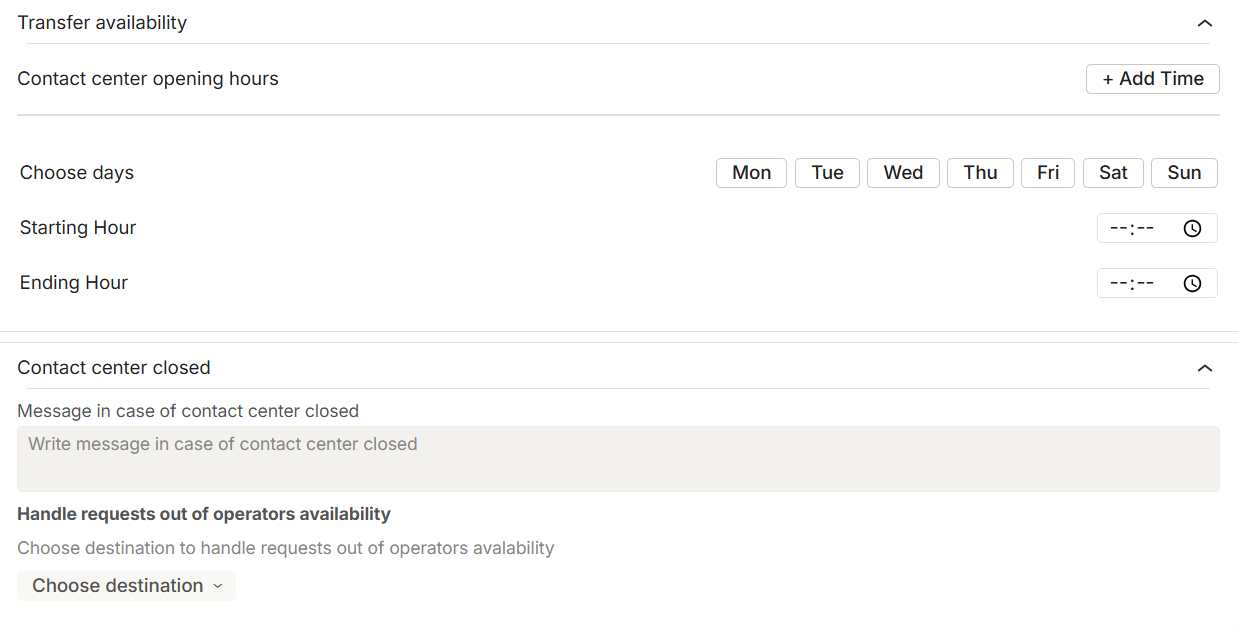Viewport: 1238px width, 631px height.
Task: Click the Contact center closed header title
Action: point(114,368)
